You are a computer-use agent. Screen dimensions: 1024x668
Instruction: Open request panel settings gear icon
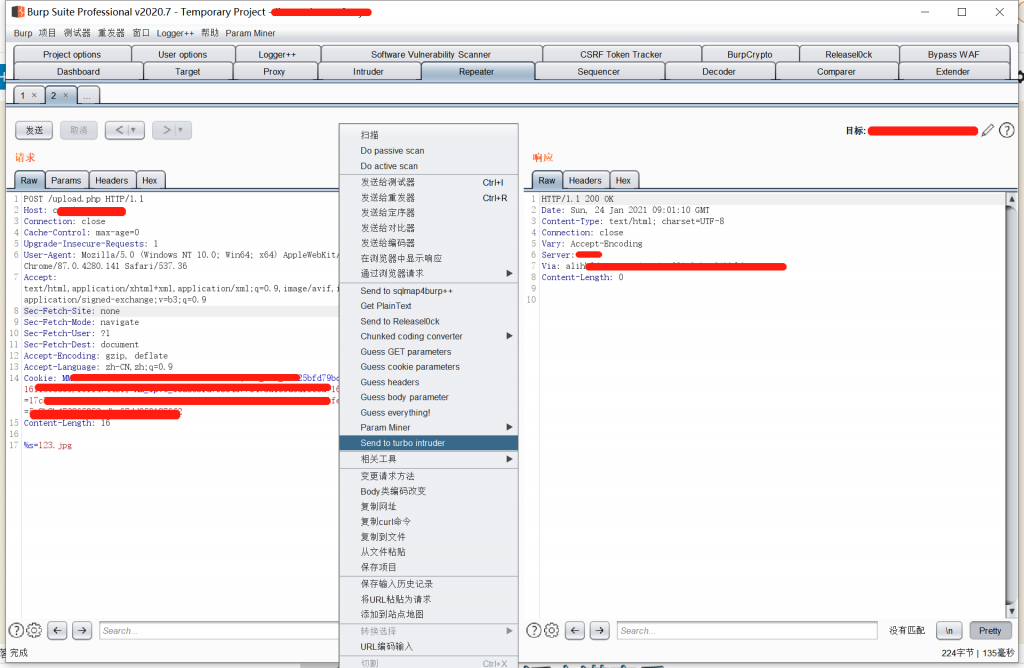point(34,630)
